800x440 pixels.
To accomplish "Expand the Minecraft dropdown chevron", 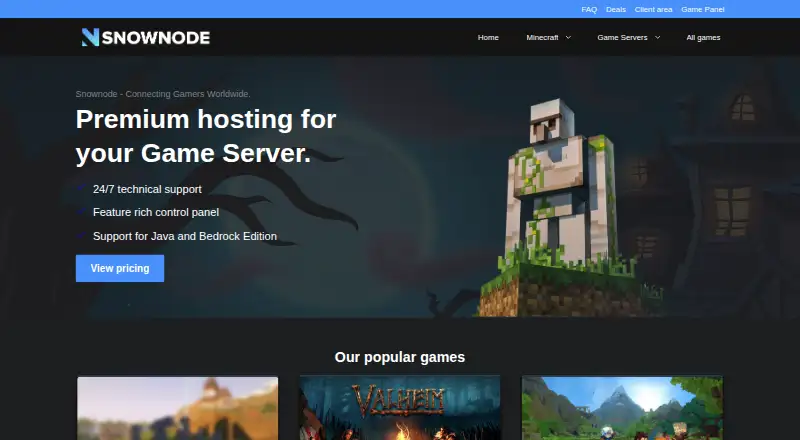I will point(568,37).
